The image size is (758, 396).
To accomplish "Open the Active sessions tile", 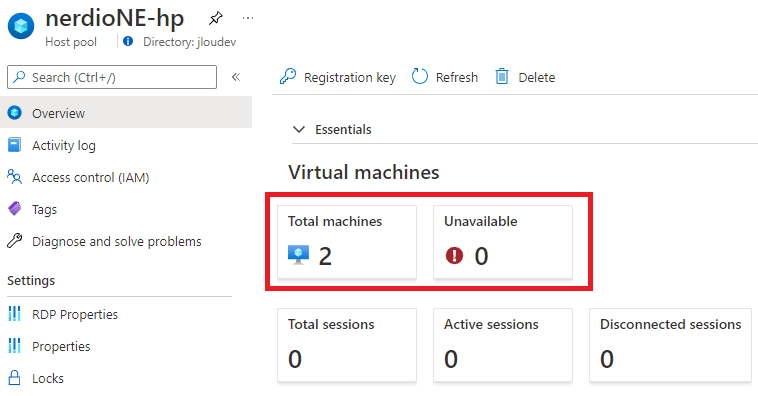I will [503, 345].
